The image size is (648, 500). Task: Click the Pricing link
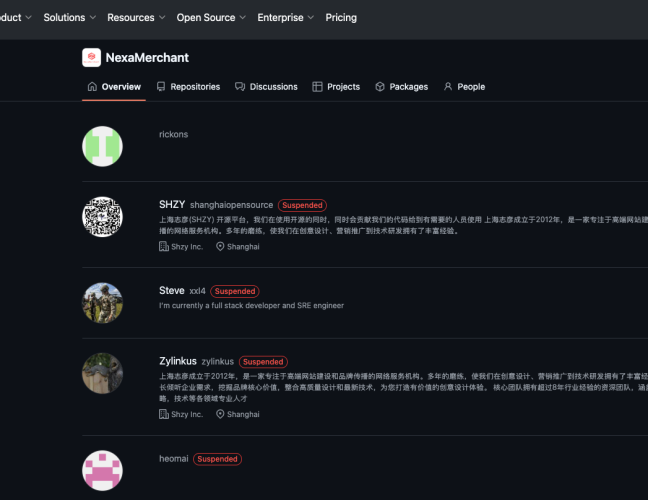341,18
